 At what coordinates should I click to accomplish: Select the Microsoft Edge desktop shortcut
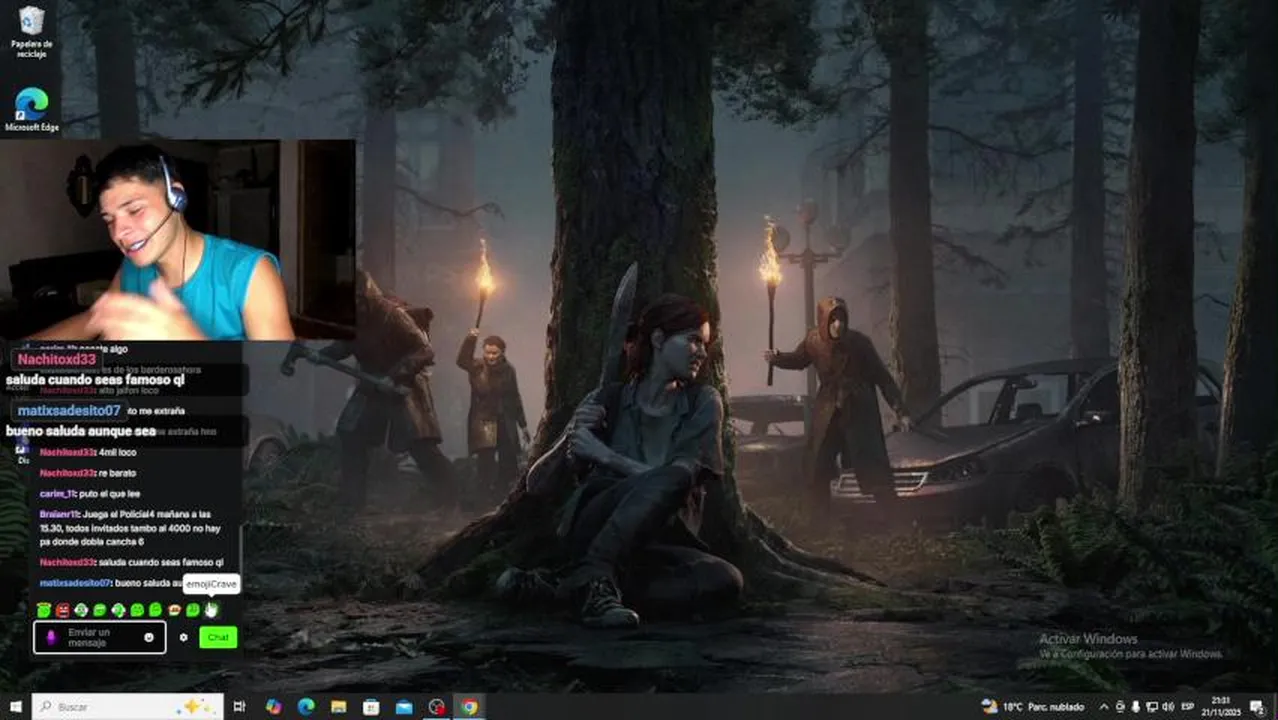[31, 110]
